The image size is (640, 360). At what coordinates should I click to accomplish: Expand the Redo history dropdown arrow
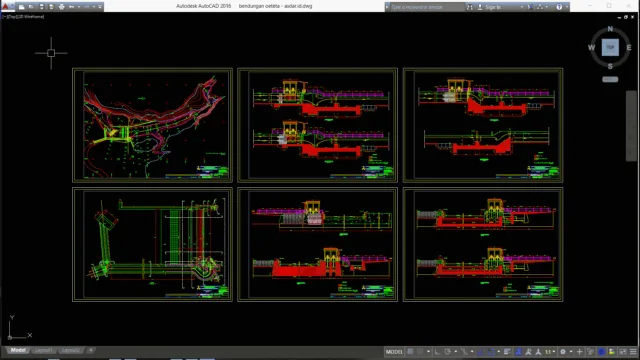click(94, 7)
